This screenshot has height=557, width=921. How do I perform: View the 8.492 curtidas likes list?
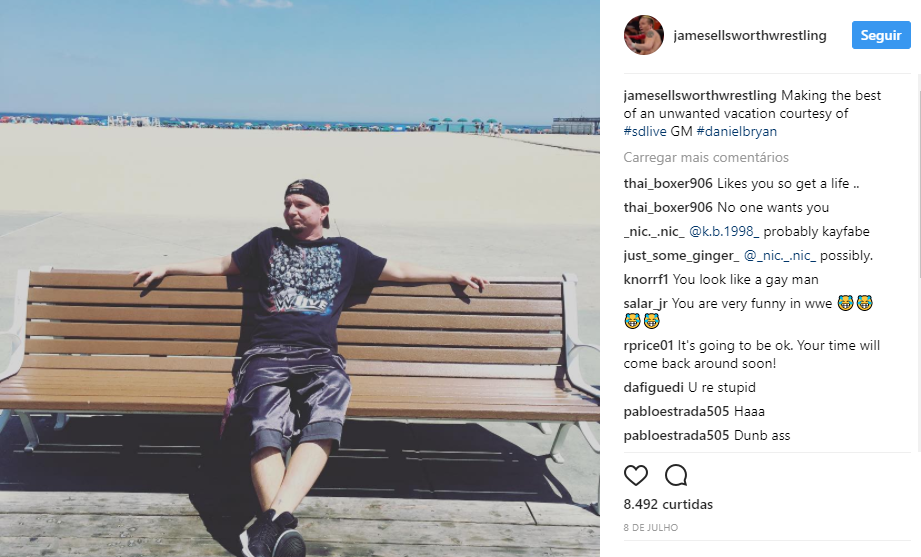click(668, 505)
